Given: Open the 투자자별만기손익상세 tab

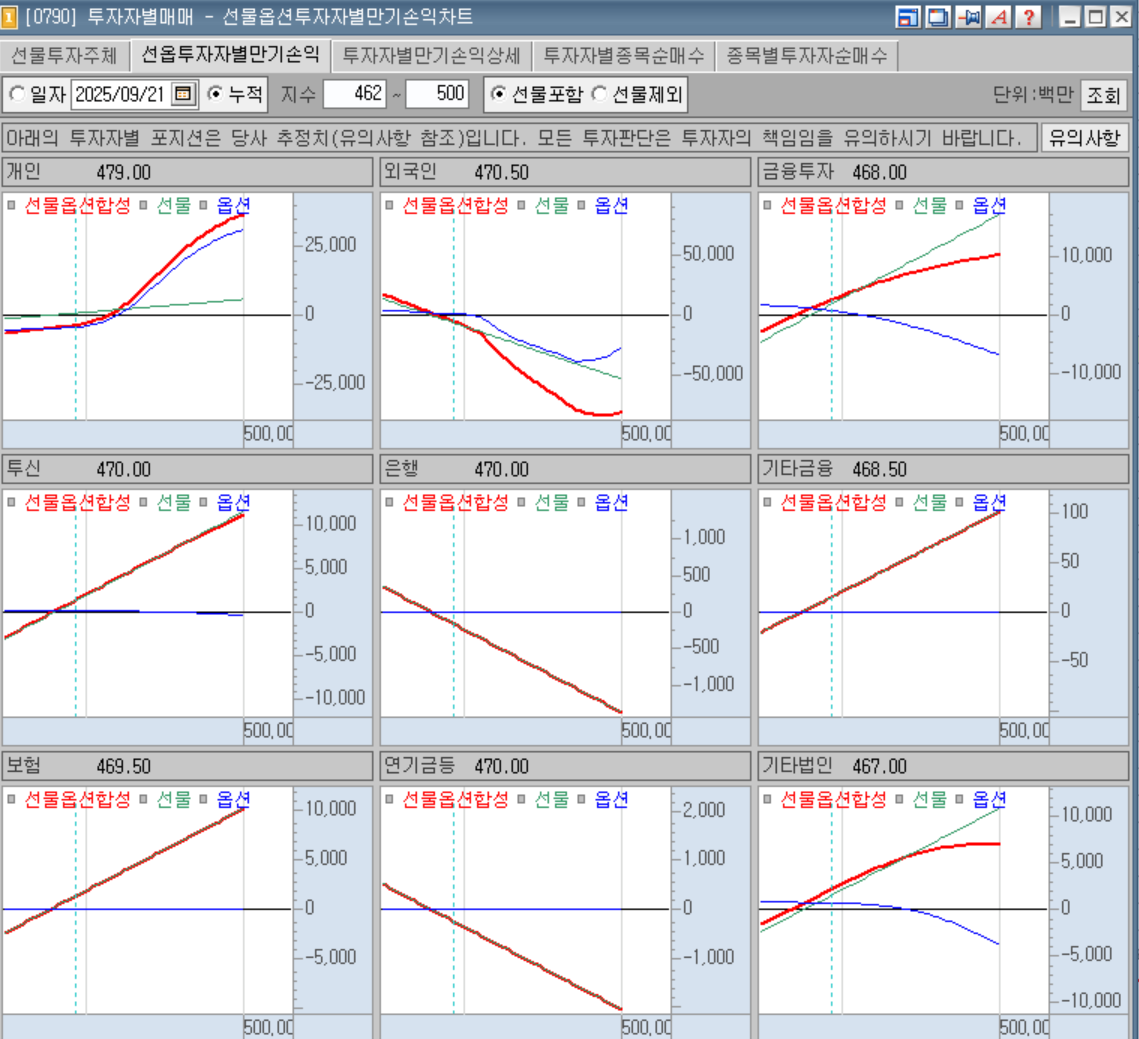Looking at the screenshot, I should (x=431, y=56).
